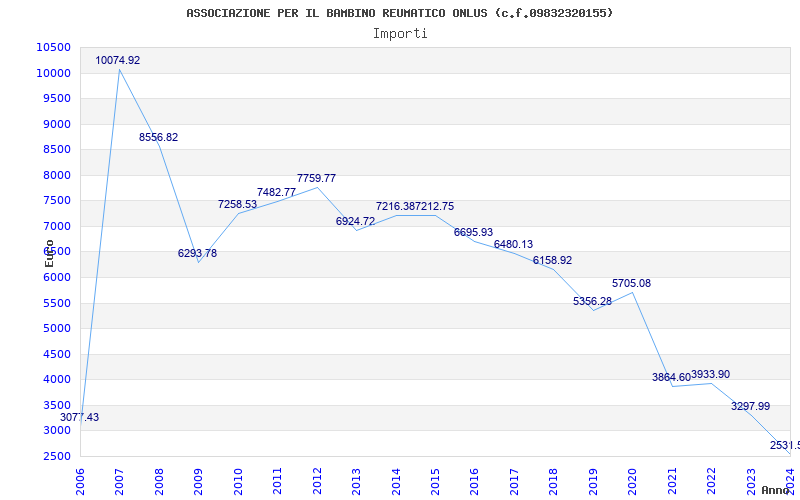Select the 10074.92 data label

(x=117, y=60)
